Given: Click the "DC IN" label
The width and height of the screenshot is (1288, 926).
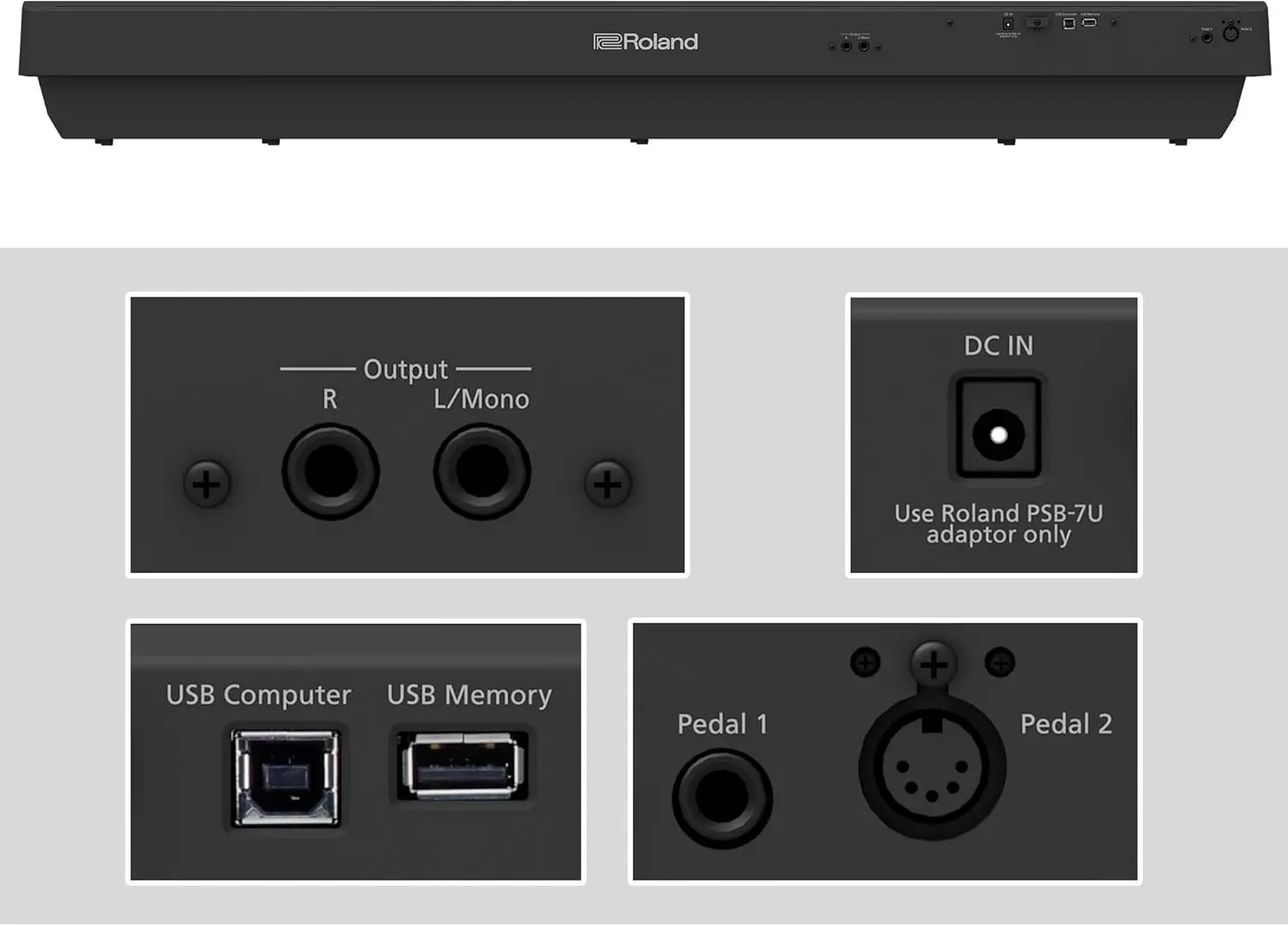Looking at the screenshot, I should click(999, 346).
